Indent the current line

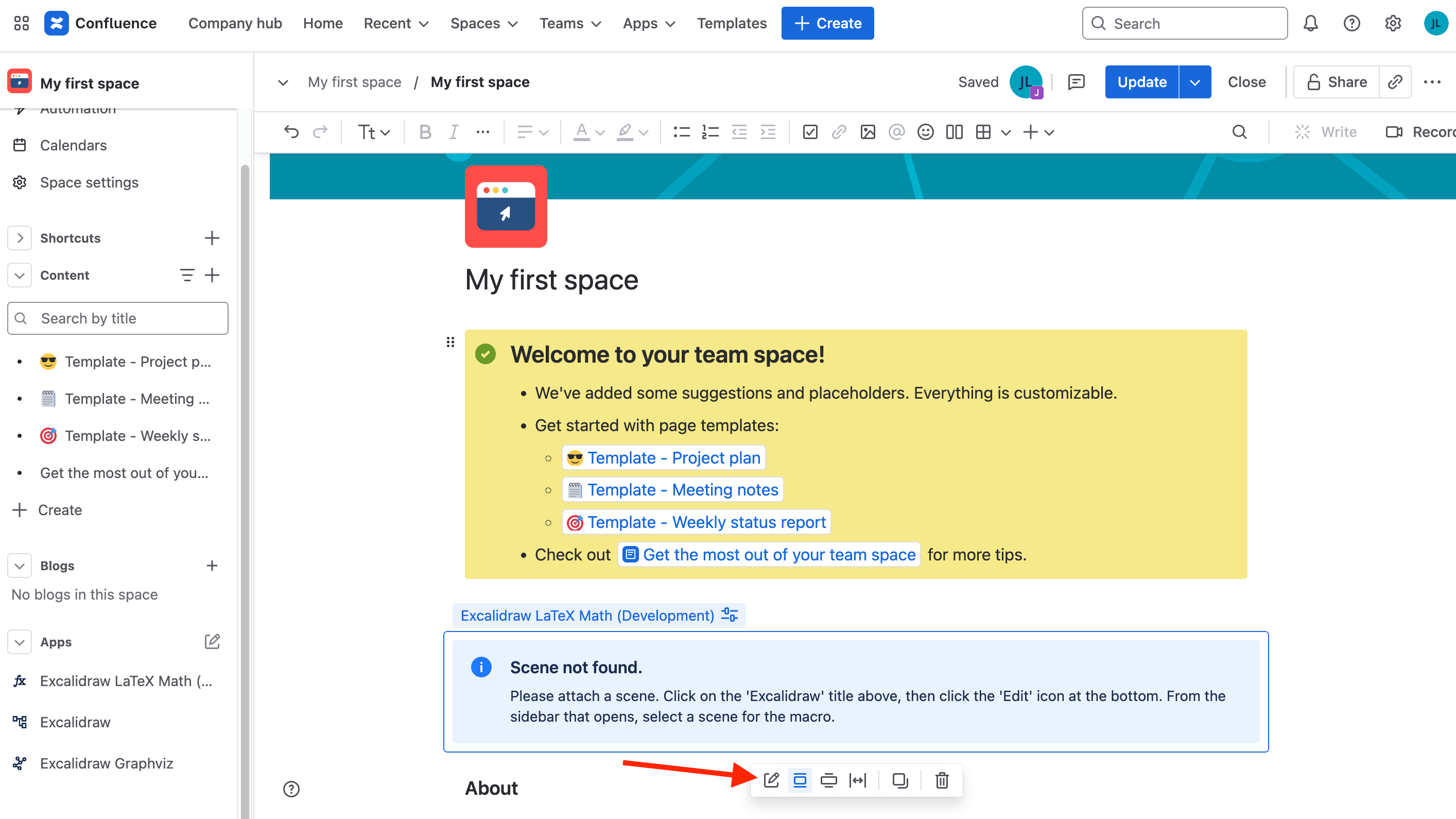pos(768,132)
